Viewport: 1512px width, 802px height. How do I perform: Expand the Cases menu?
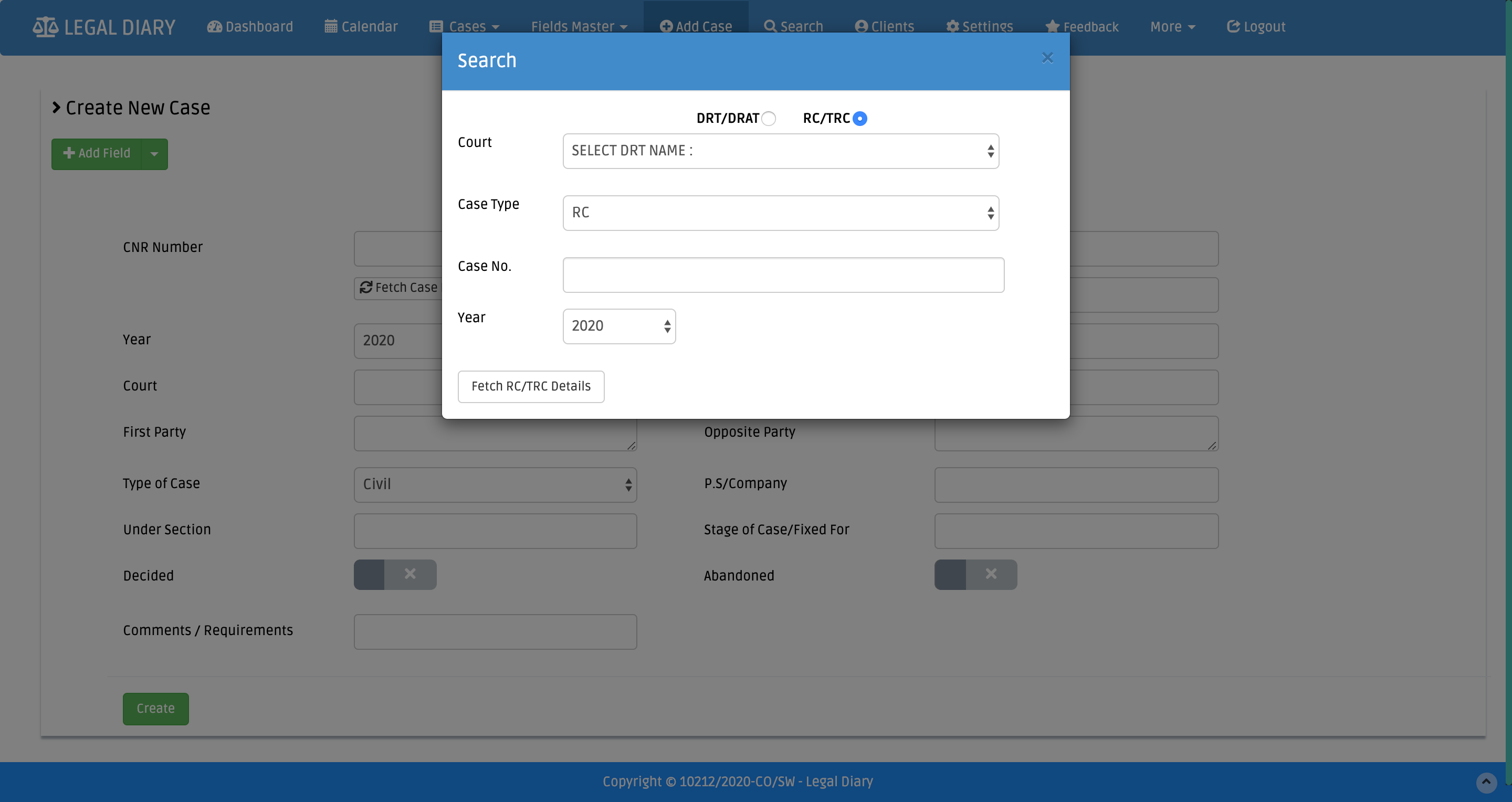tap(464, 27)
